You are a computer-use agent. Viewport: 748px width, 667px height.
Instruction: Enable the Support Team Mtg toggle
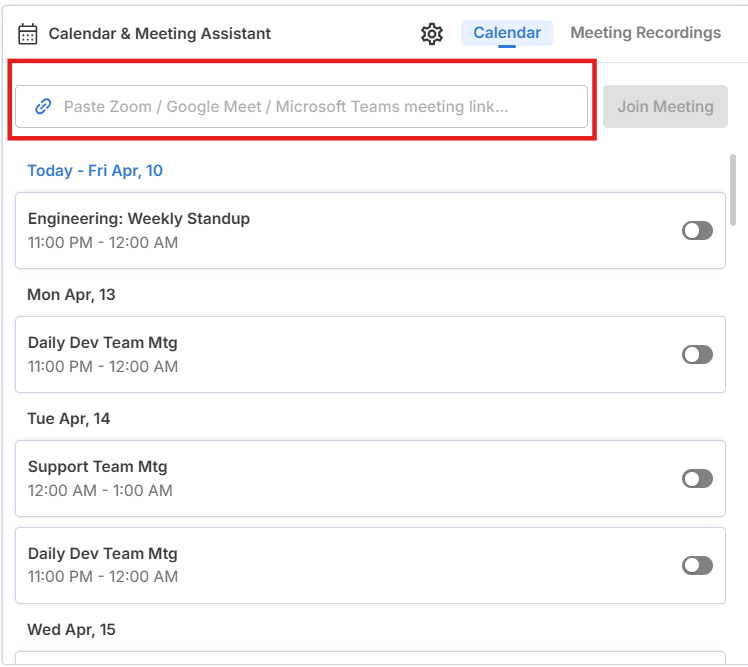coord(697,479)
